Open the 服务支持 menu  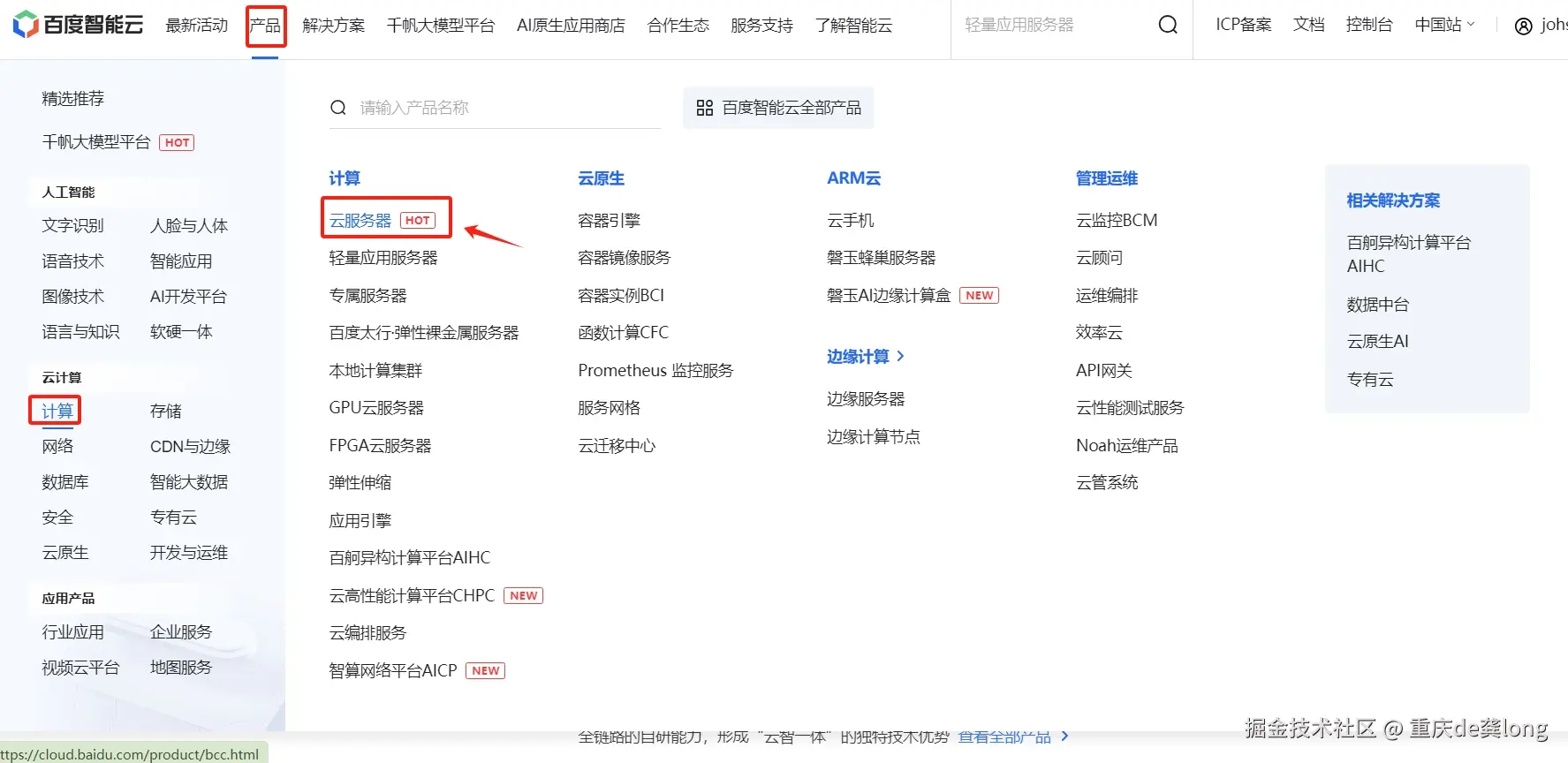pos(761,26)
